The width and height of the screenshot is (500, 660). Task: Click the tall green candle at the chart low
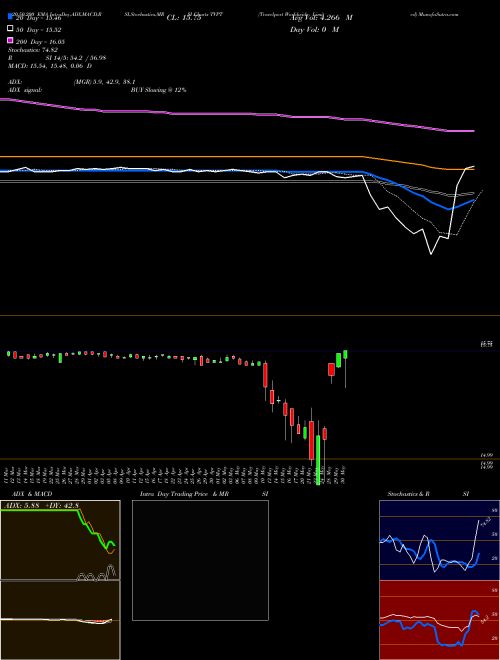[x=318, y=460]
